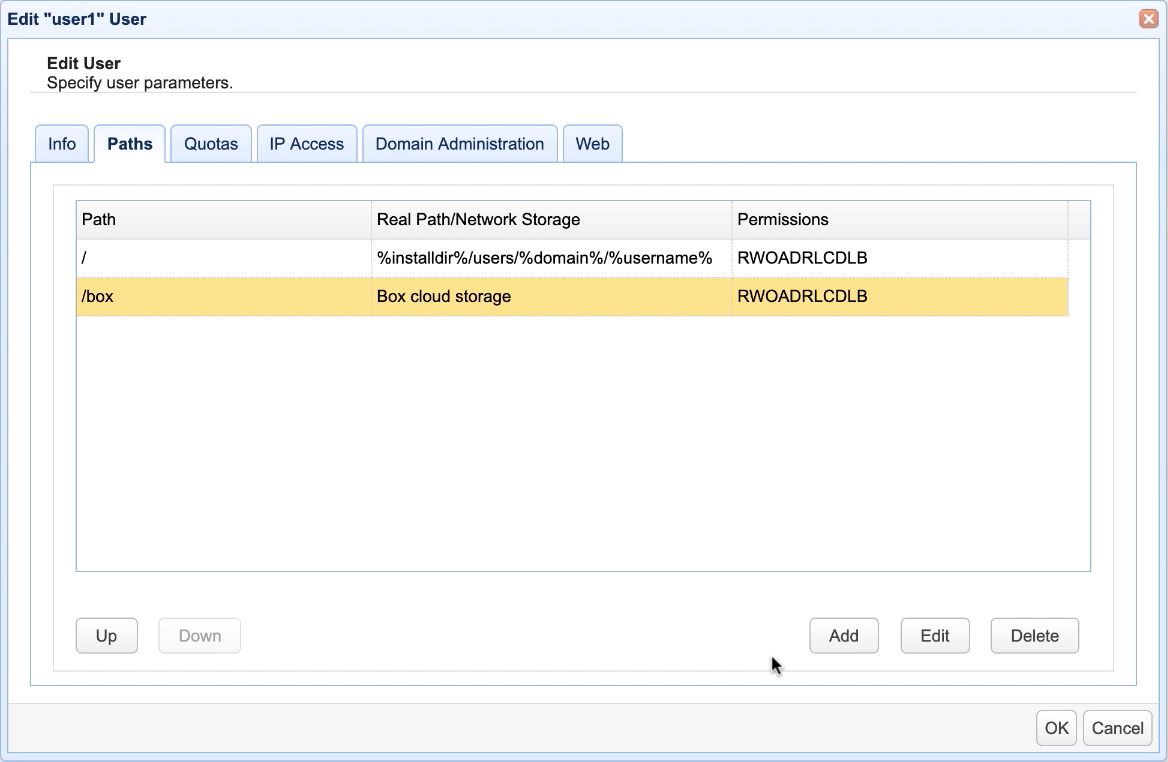
Task: Select the root / path row
Action: [x=220, y=258]
